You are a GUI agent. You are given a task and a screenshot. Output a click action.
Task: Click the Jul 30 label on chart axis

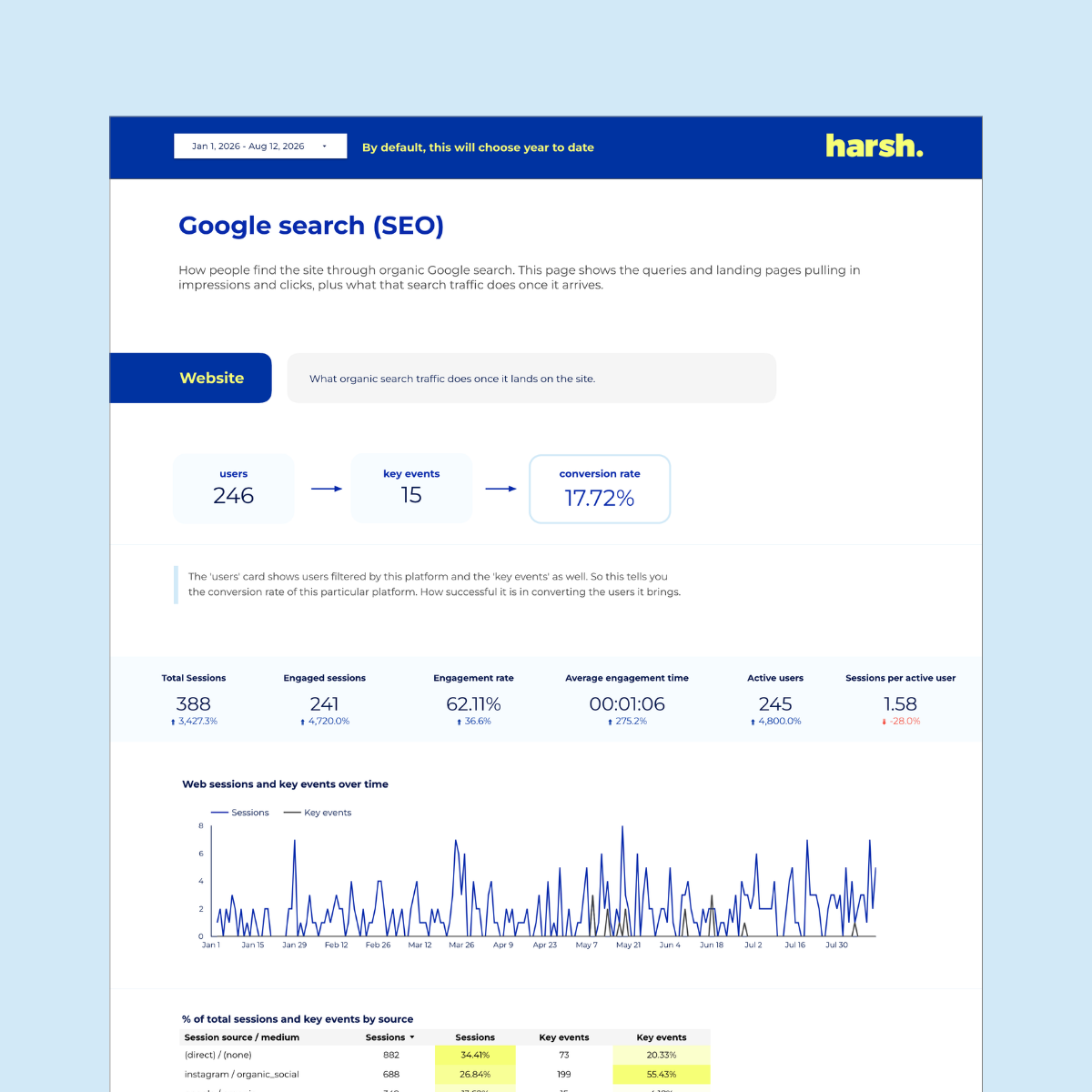(836, 945)
